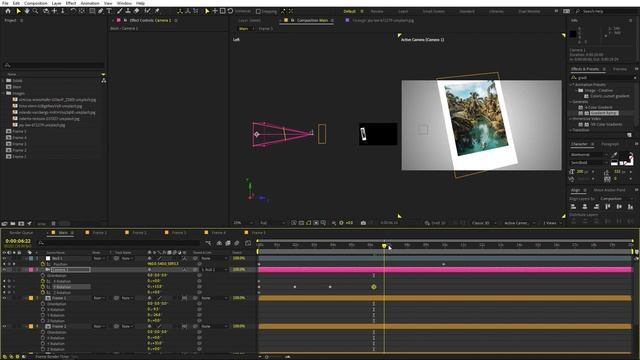Image resolution: width=640 pixels, height=360 pixels.
Task: Click the eyedropper in Character panel
Action: pyautogui.click(x=614, y=155)
